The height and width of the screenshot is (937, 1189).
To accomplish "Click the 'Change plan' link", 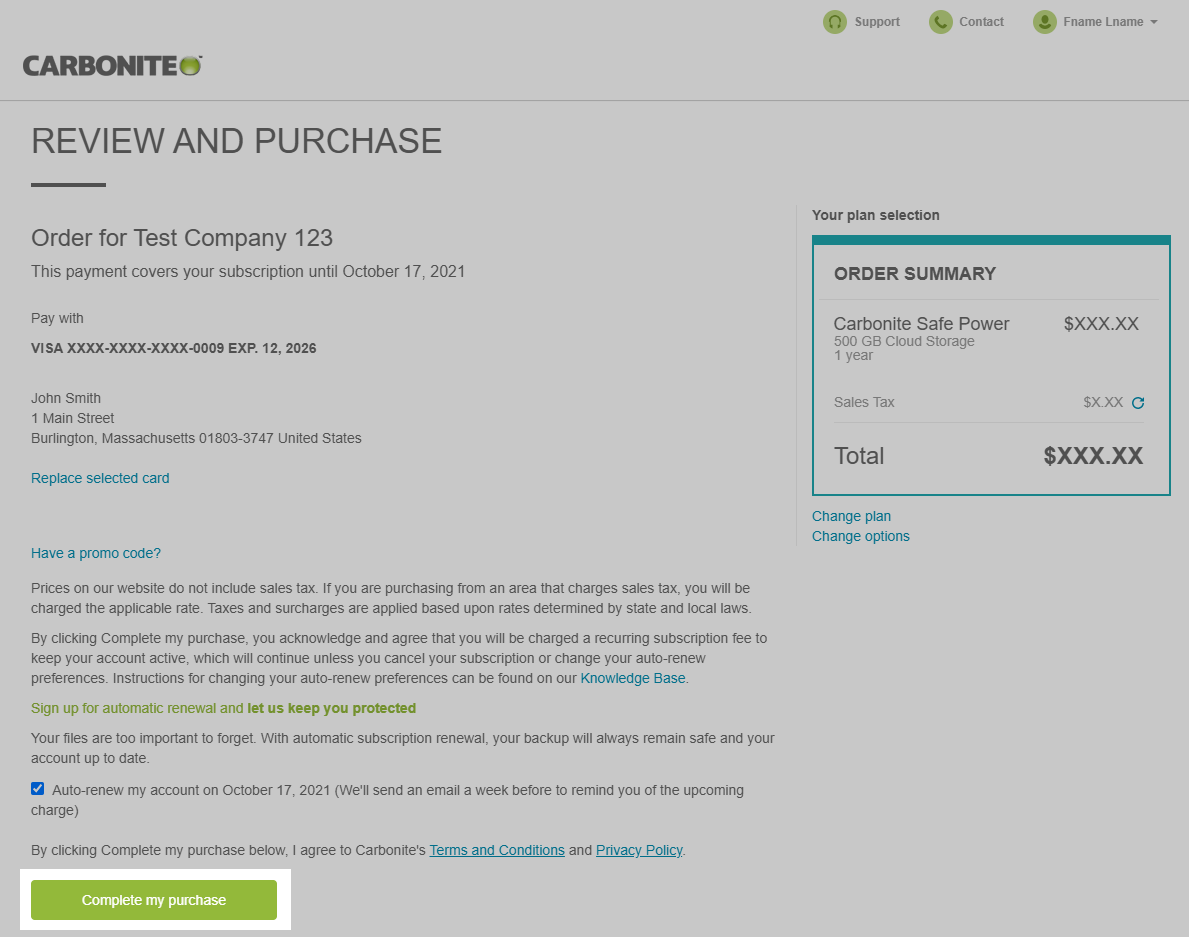I will pos(851,516).
